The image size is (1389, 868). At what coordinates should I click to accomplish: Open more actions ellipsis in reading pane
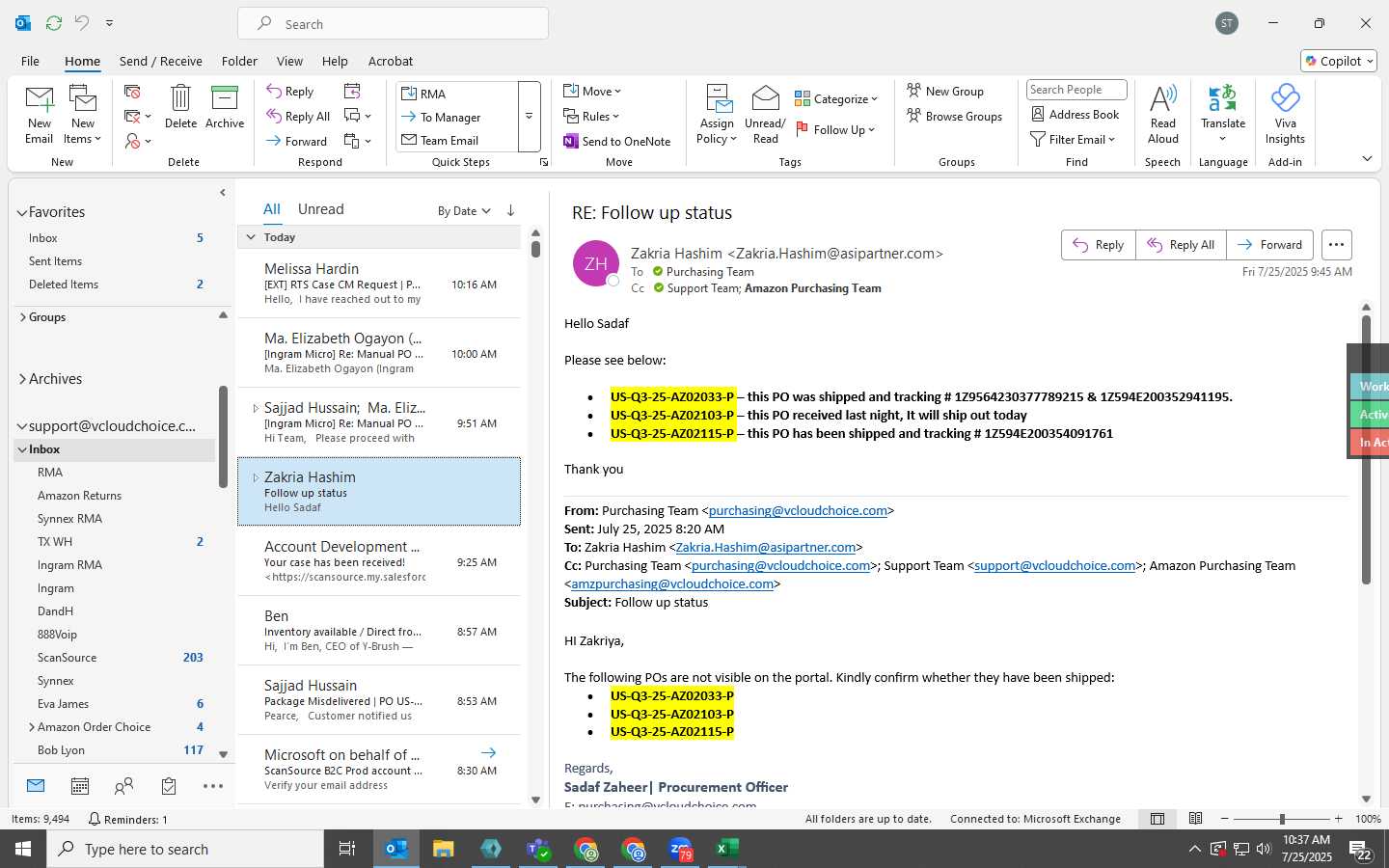[1336, 245]
